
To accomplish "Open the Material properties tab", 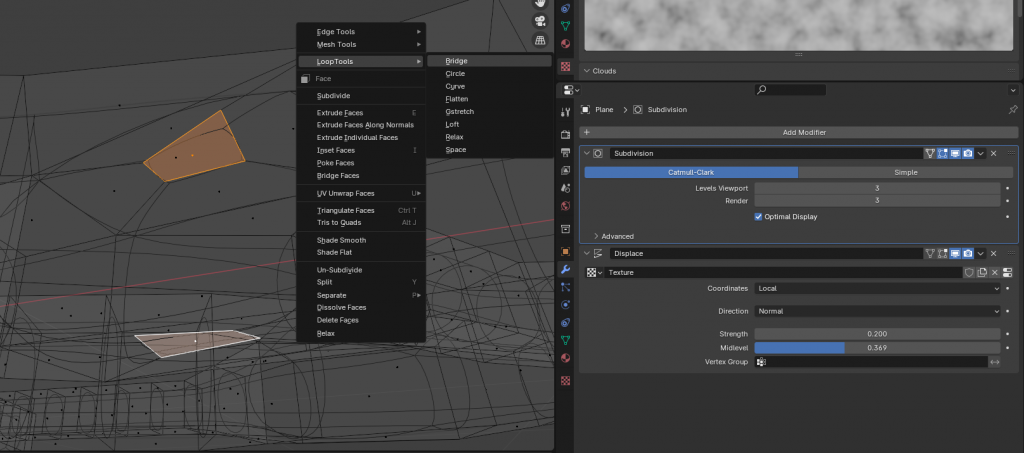I will (565, 358).
